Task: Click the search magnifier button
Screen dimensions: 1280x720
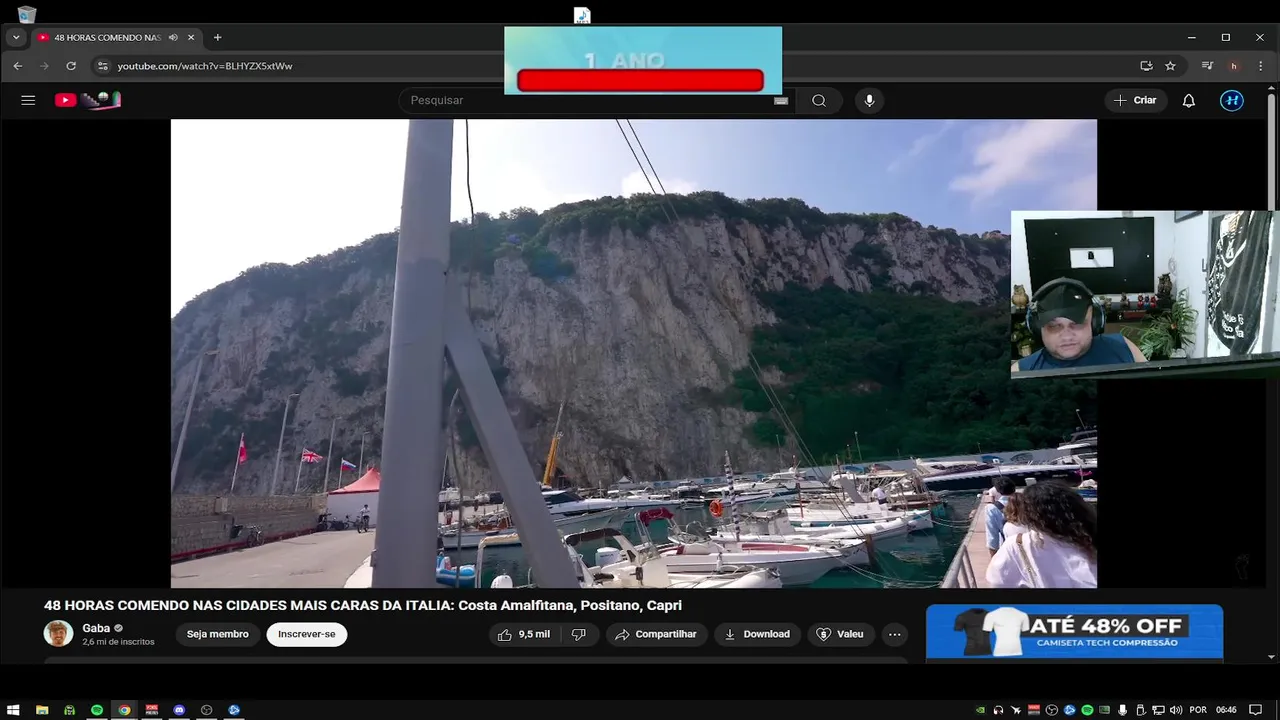Action: coord(819,100)
